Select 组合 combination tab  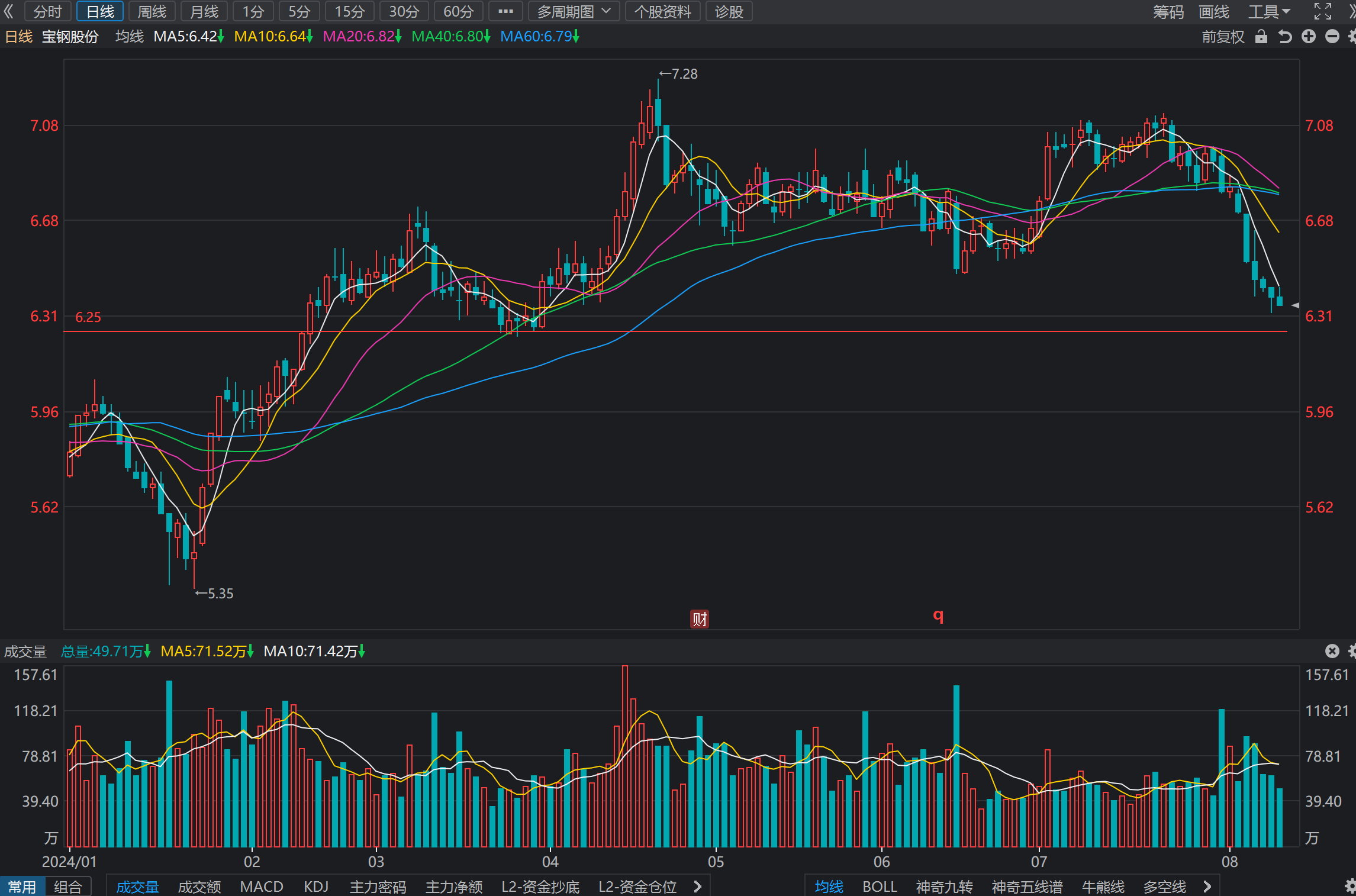[68, 887]
